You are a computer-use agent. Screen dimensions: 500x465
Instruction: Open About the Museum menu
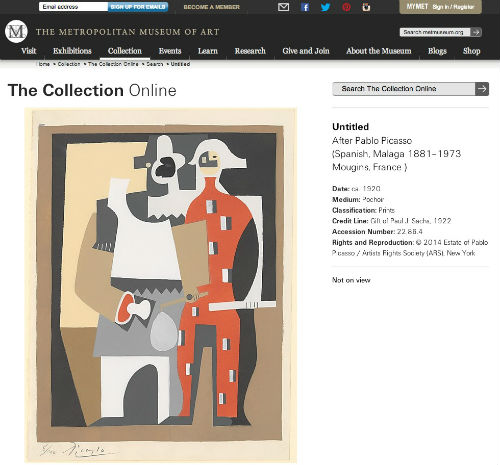click(x=379, y=51)
